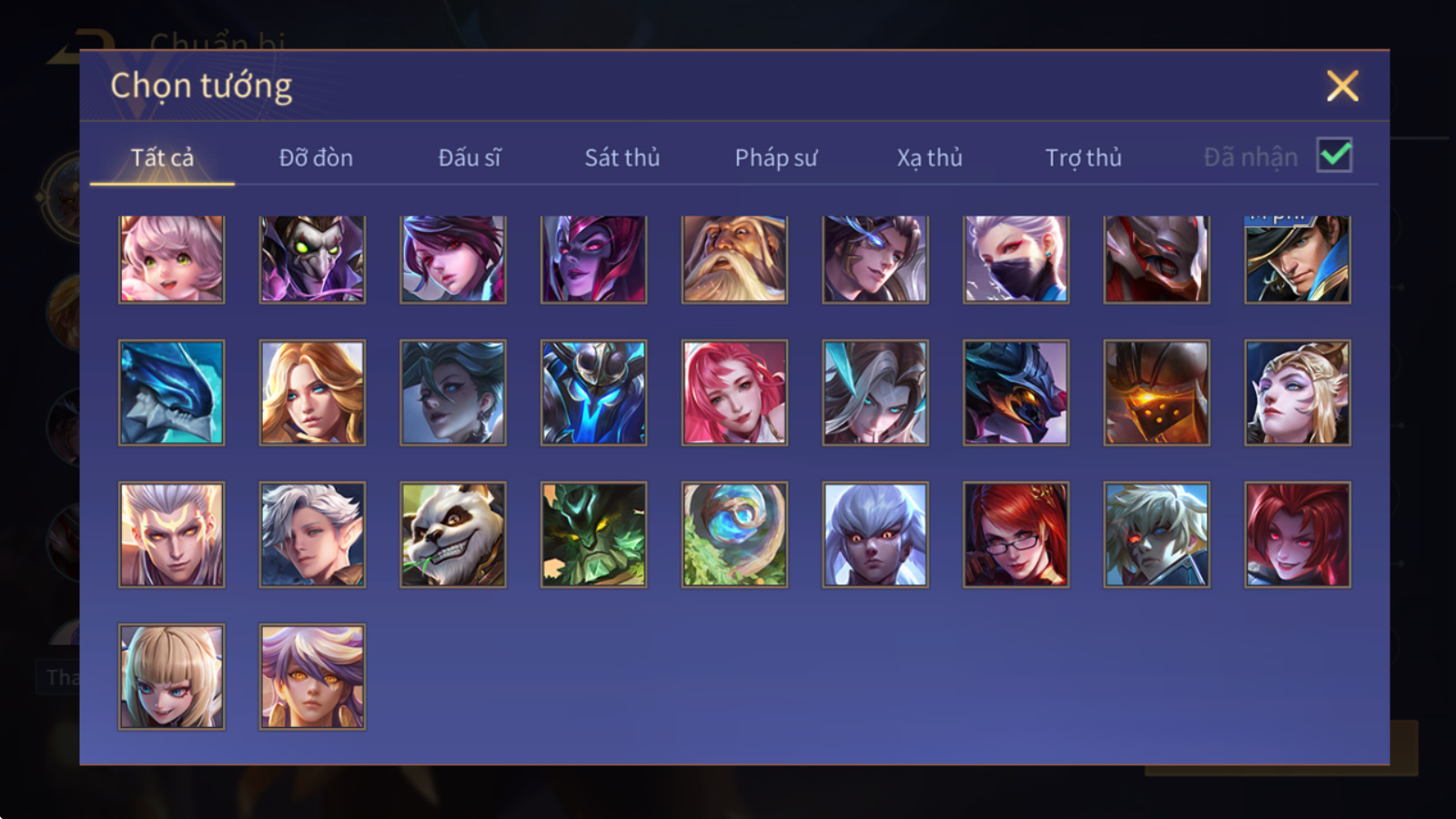Screen dimensions: 1456x819
Task: Pick the swirling blue orb hero
Action: (734, 534)
